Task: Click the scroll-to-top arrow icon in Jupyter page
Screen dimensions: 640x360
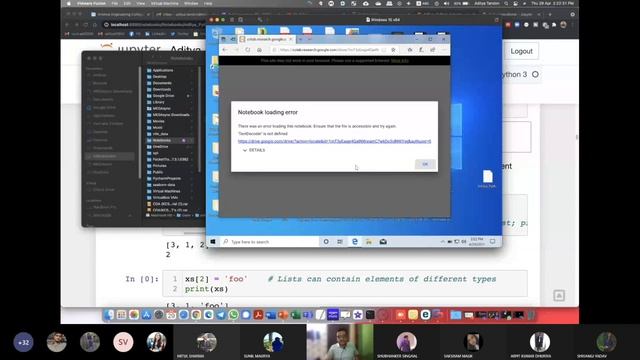Action: [x=559, y=296]
